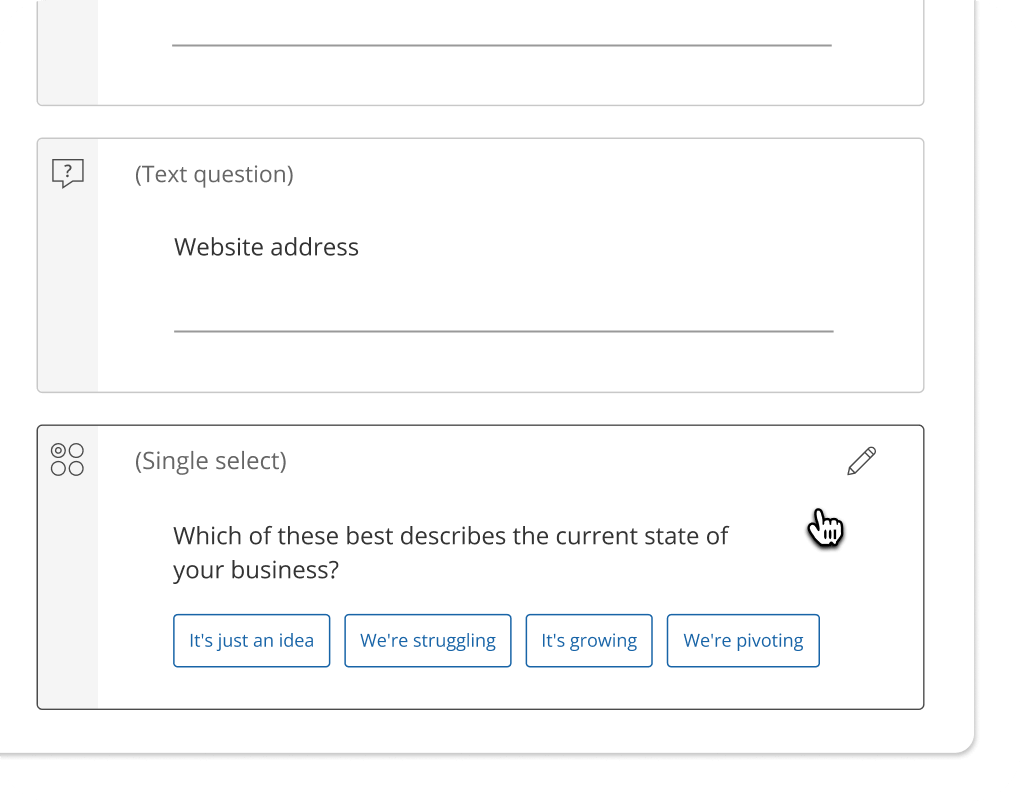Viewport: 1020px width, 801px height.
Task: Click the business state question text
Action: (451, 552)
